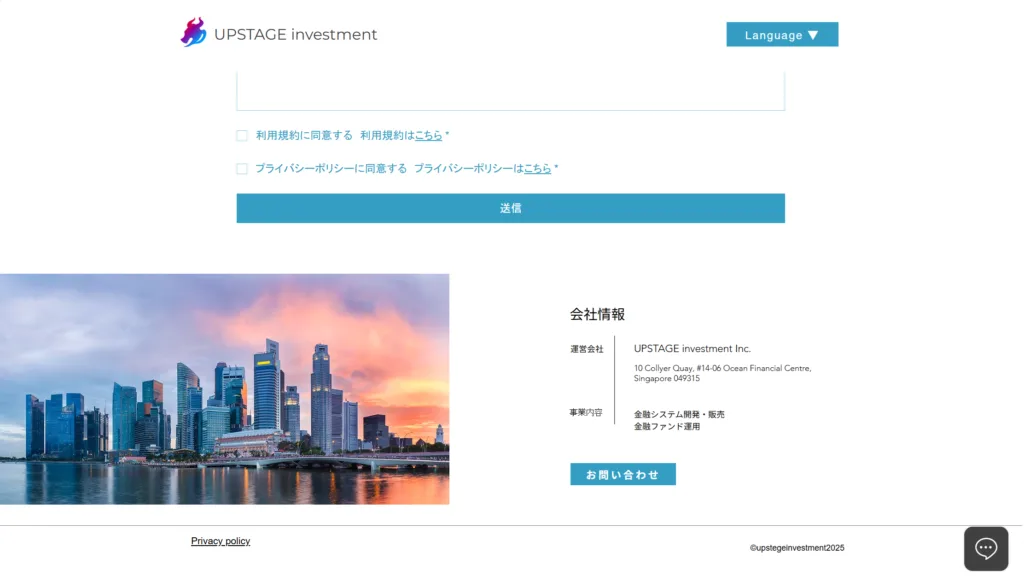The width and height of the screenshot is (1024, 582).
Task: Click the UPSTAGE flame logo icon
Action: [x=193, y=33]
